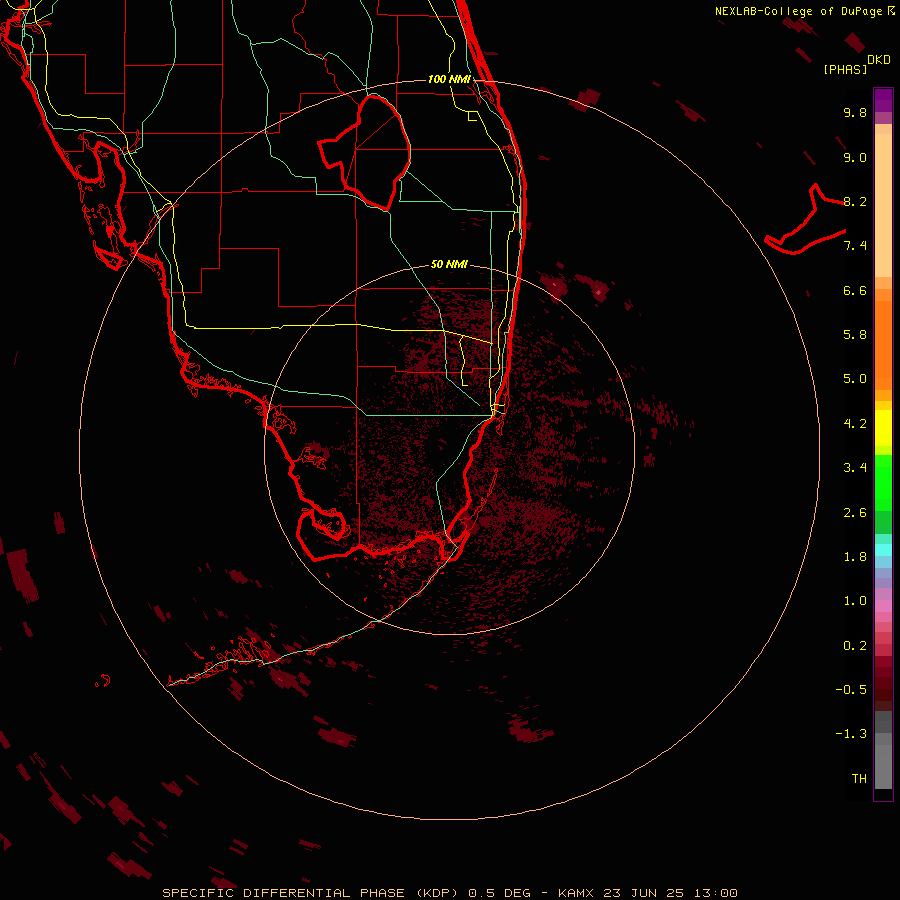900x900 pixels.
Task: Click the DKD label above the color scale
Action: click(x=879, y=59)
